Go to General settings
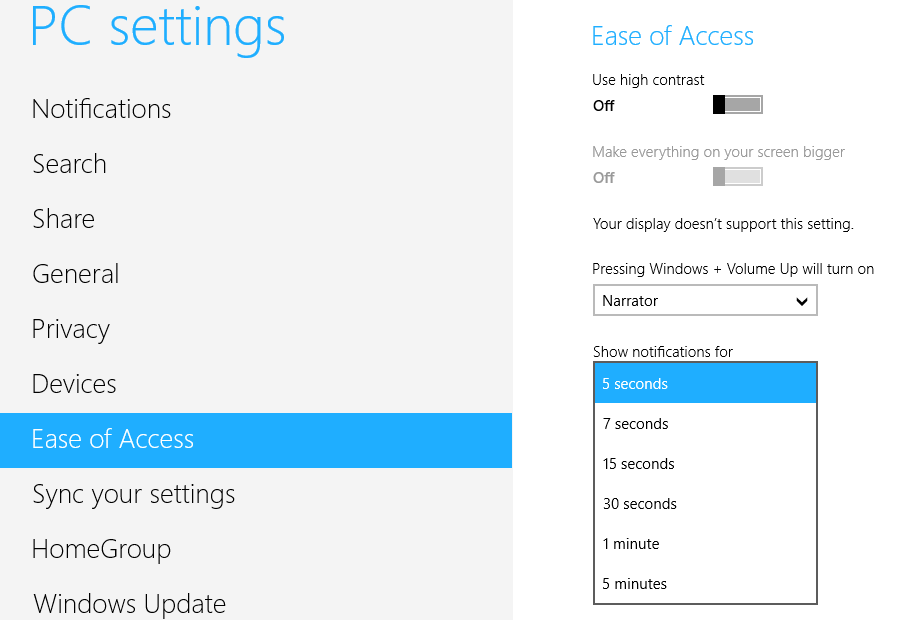 tap(76, 274)
